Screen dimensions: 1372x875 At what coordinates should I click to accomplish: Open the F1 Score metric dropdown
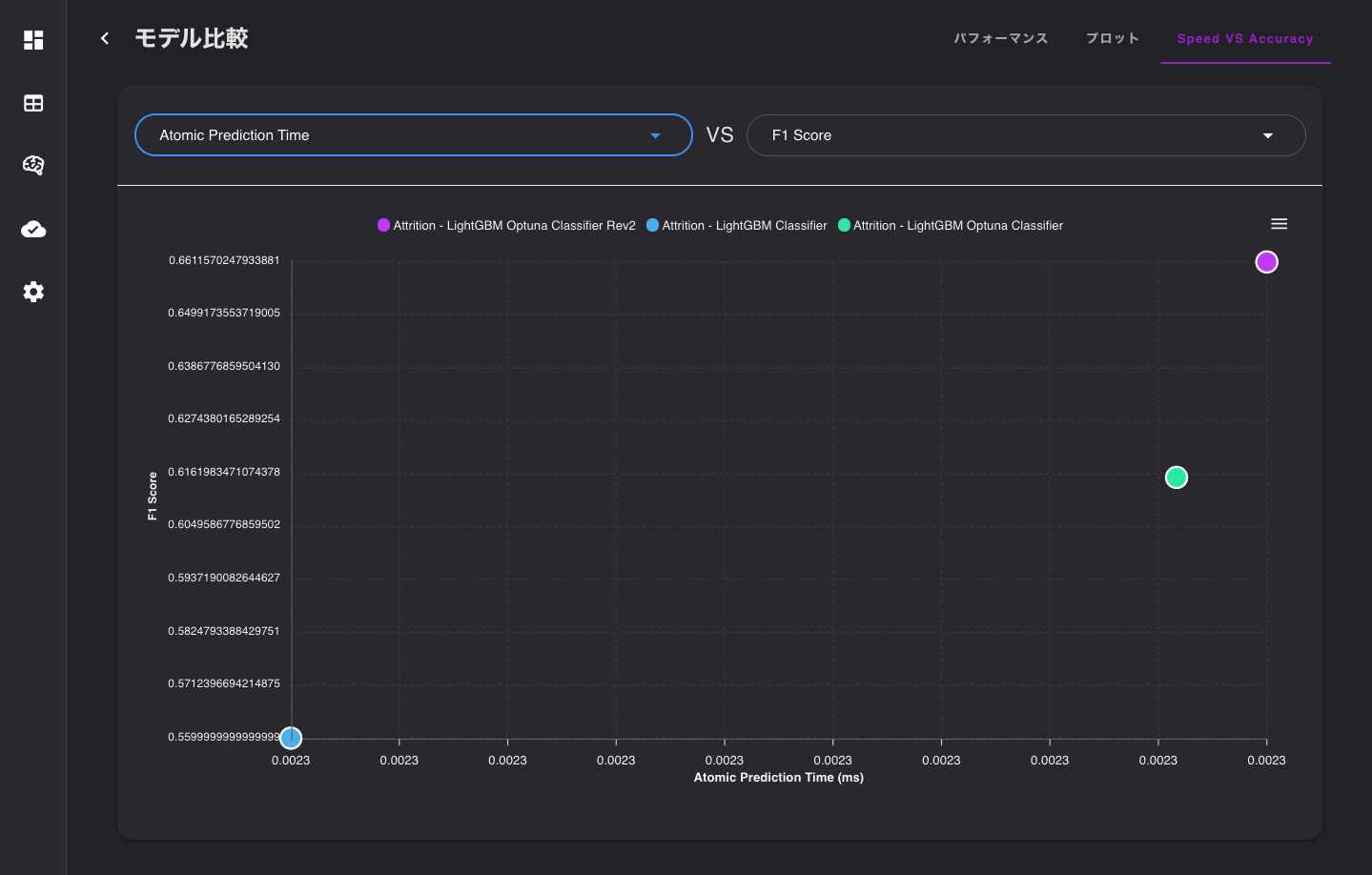tap(1026, 134)
